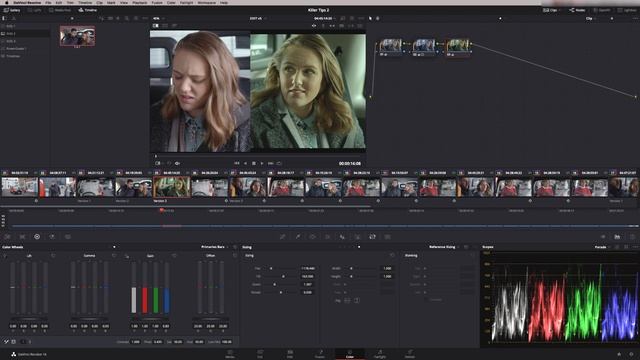
Task: Reset the Lift bars
Action: [53, 256]
